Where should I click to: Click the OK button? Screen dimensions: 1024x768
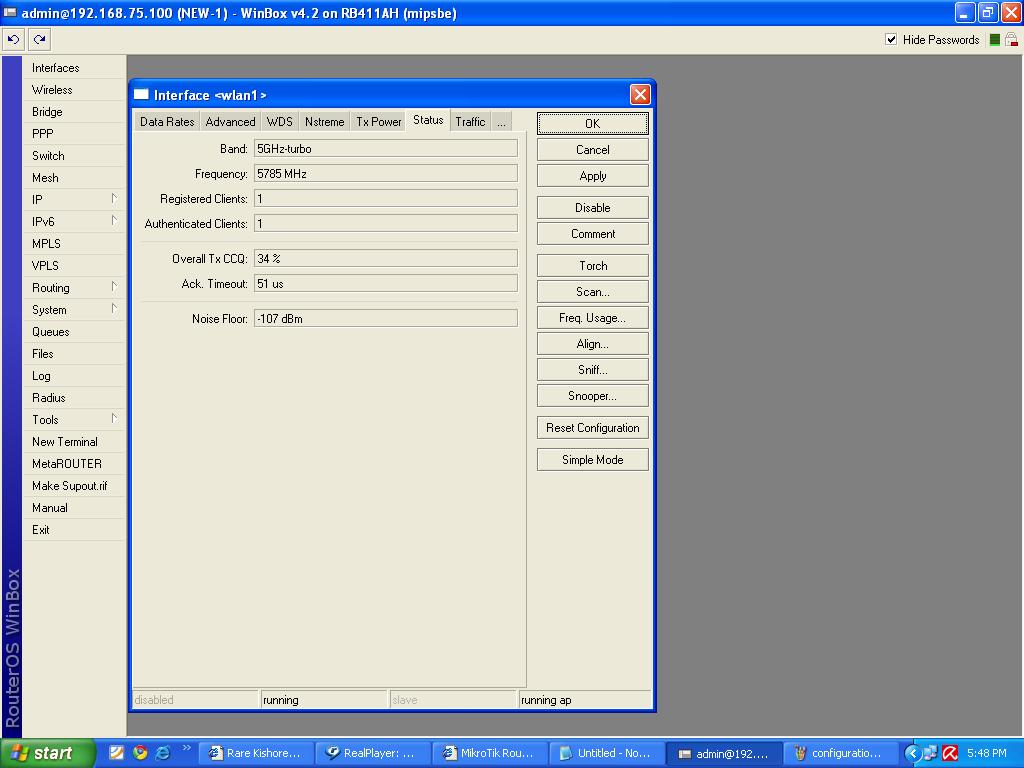[592, 123]
